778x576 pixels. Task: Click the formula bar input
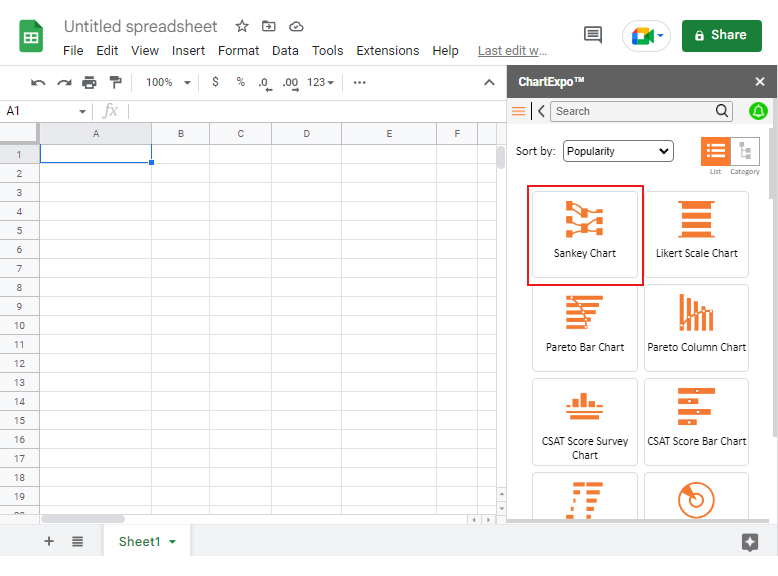[315, 111]
